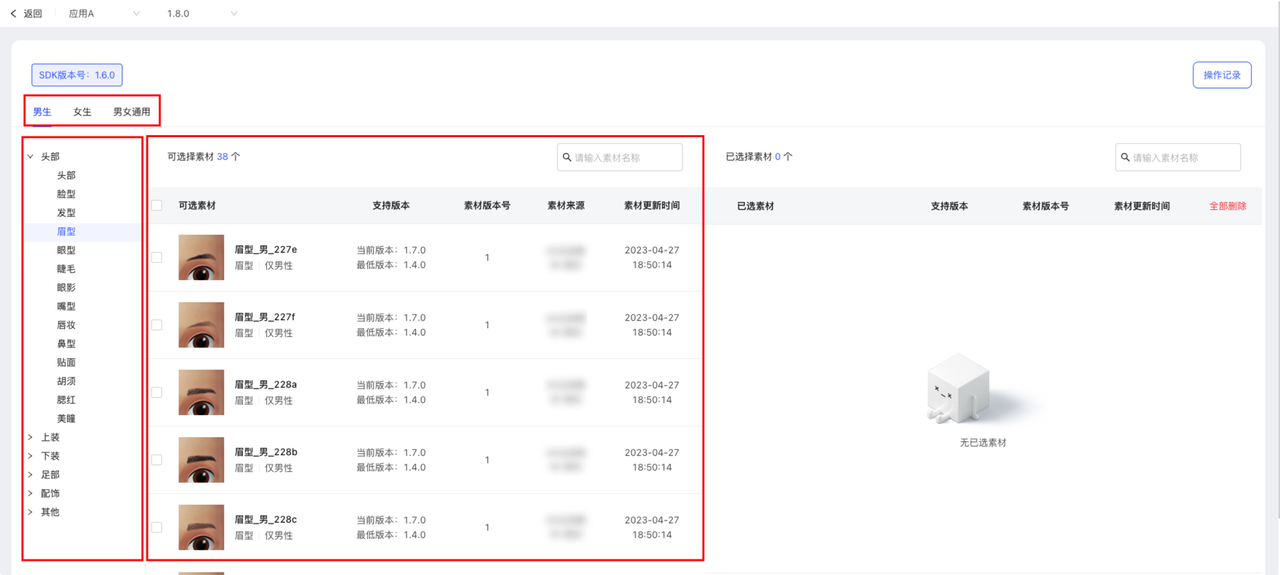Viewport: 1280px width, 575px height.
Task: Click eyebrow thumbnail of 眉型_男_228a
Action: pos(201,392)
